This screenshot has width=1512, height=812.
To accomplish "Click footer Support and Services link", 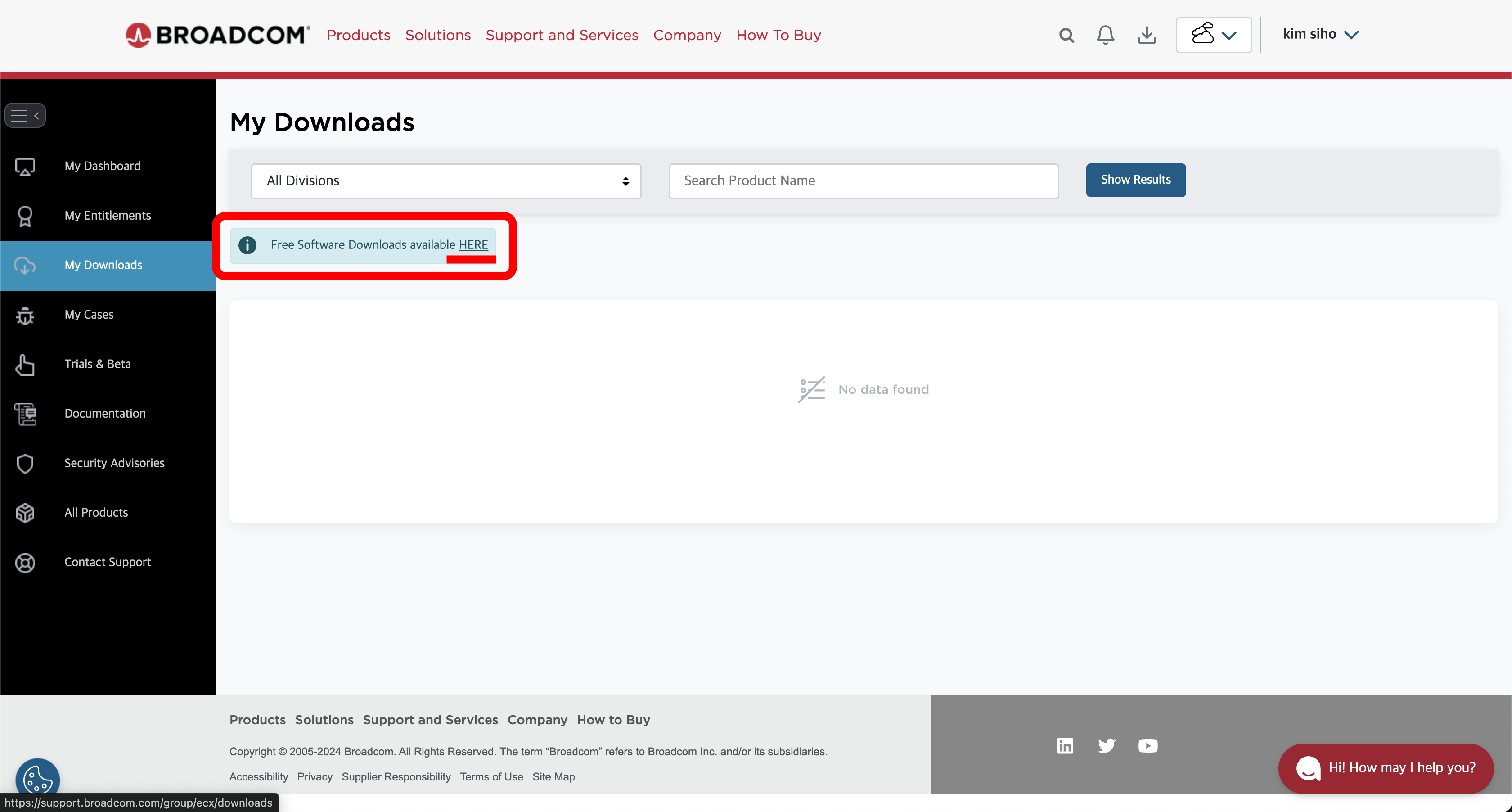I will [x=430, y=720].
